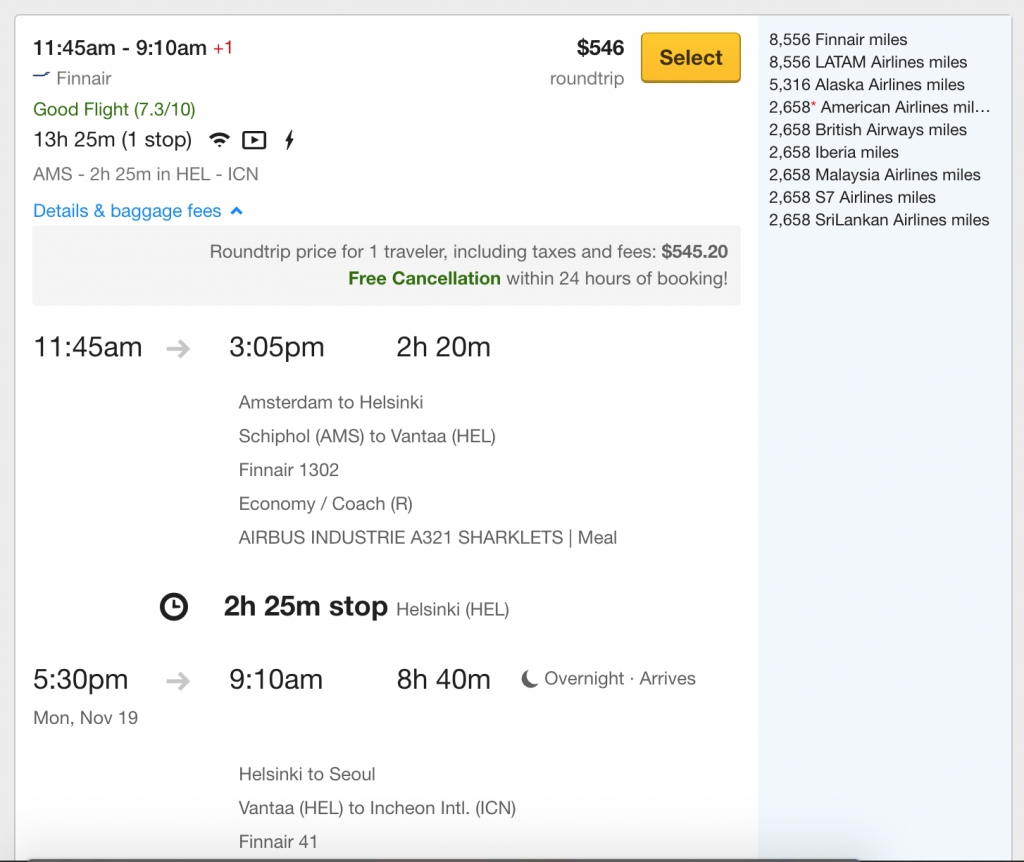Click Helsinki to Seoul route text

coord(307,774)
